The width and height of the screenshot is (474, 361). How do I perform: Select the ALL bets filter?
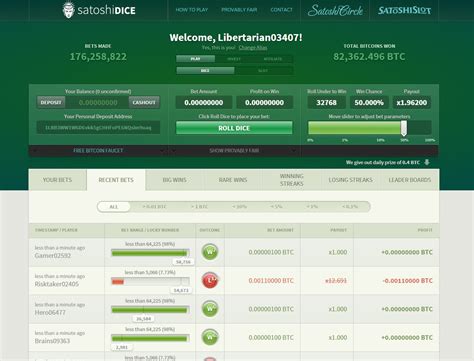(114, 207)
